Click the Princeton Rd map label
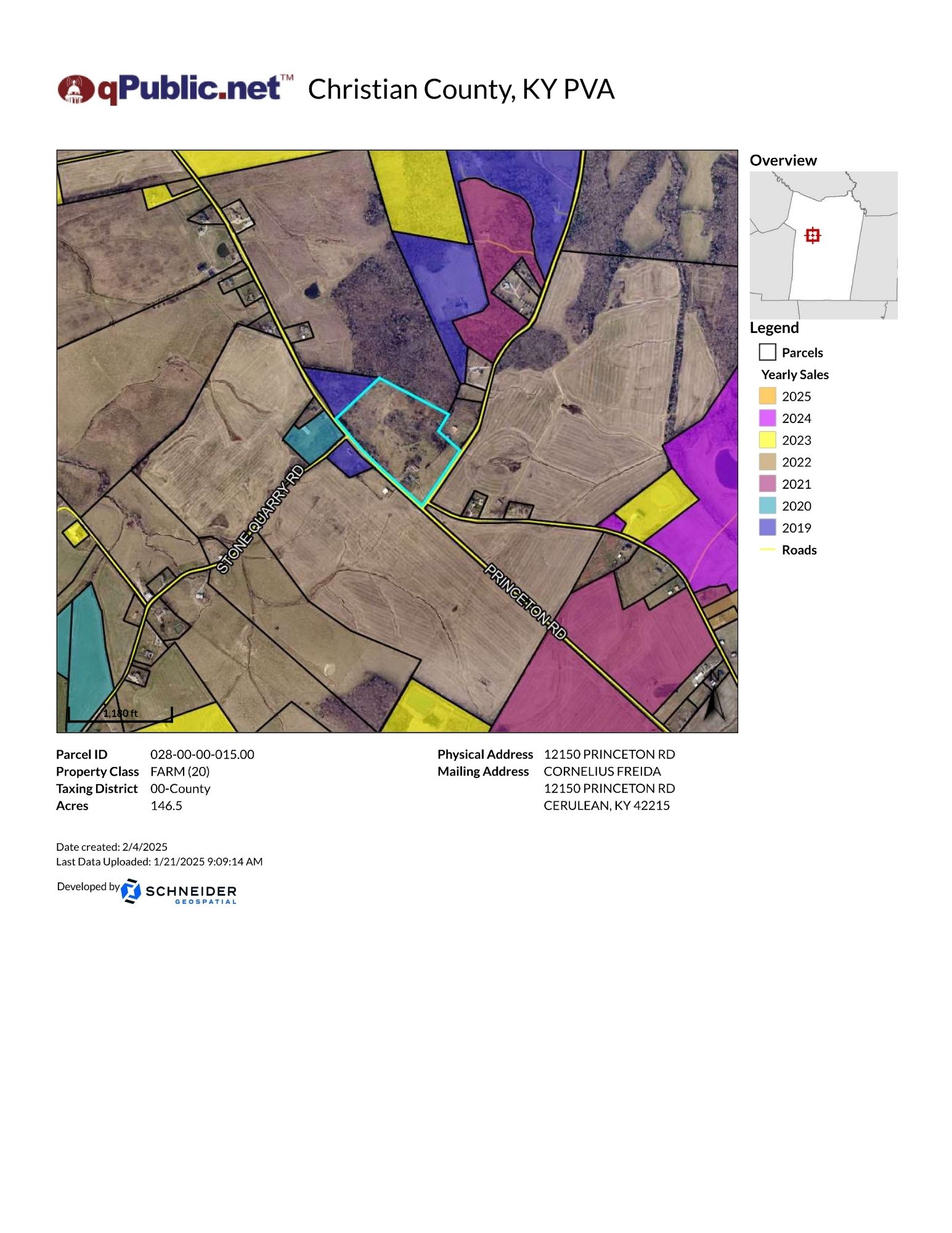 [525, 601]
